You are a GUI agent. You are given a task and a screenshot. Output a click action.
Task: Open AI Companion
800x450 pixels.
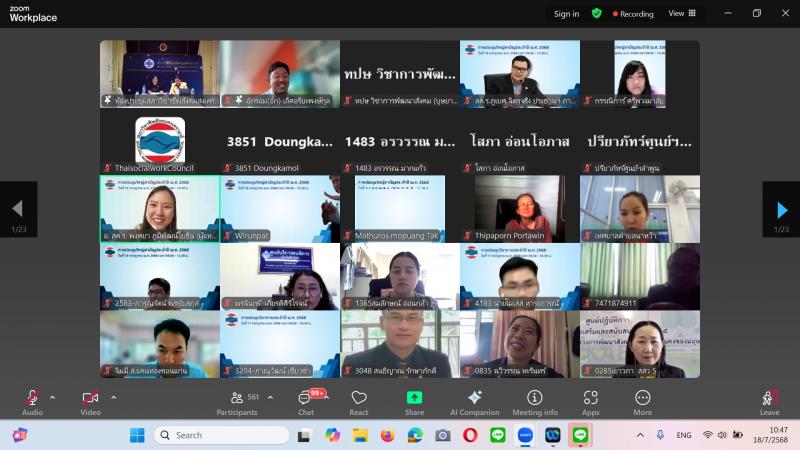474,402
